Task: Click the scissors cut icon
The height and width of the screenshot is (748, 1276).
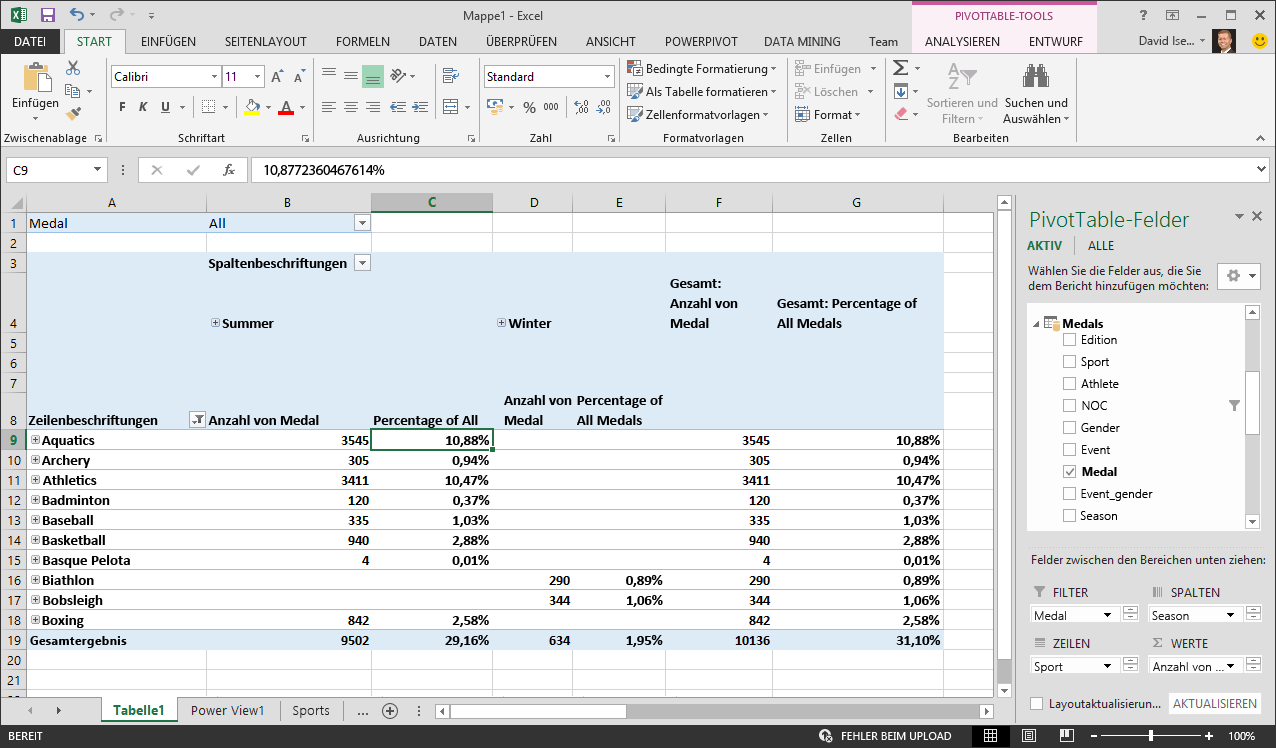Action: pyautogui.click(x=73, y=68)
